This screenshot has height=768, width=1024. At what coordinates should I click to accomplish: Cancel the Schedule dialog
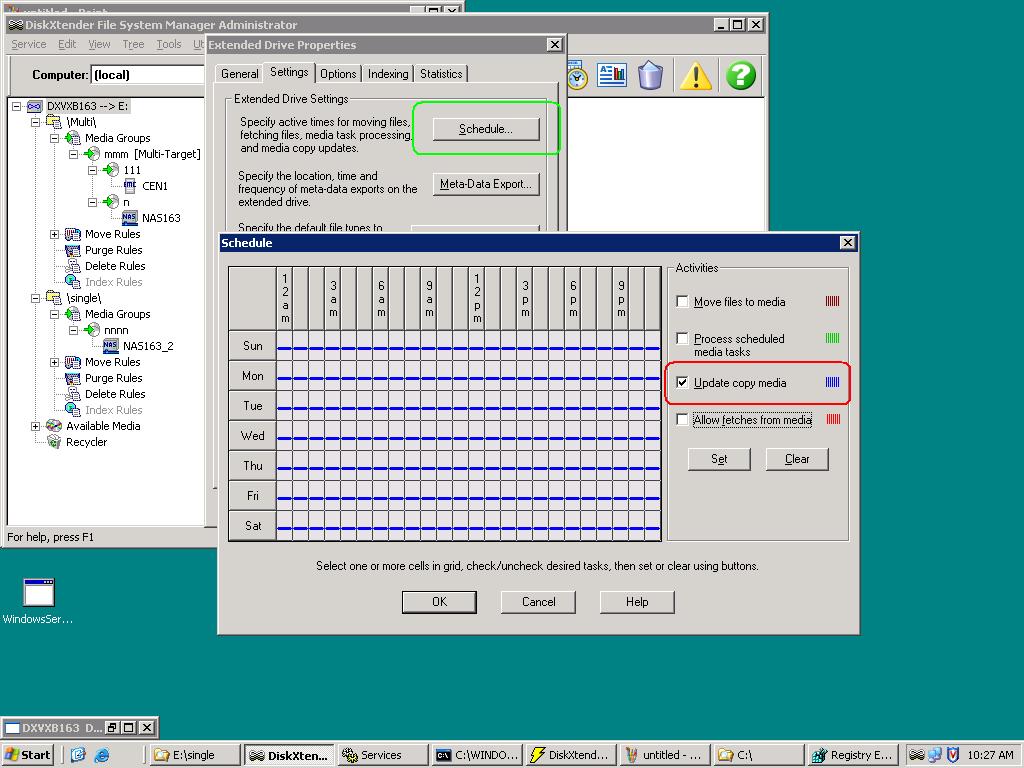pos(538,601)
